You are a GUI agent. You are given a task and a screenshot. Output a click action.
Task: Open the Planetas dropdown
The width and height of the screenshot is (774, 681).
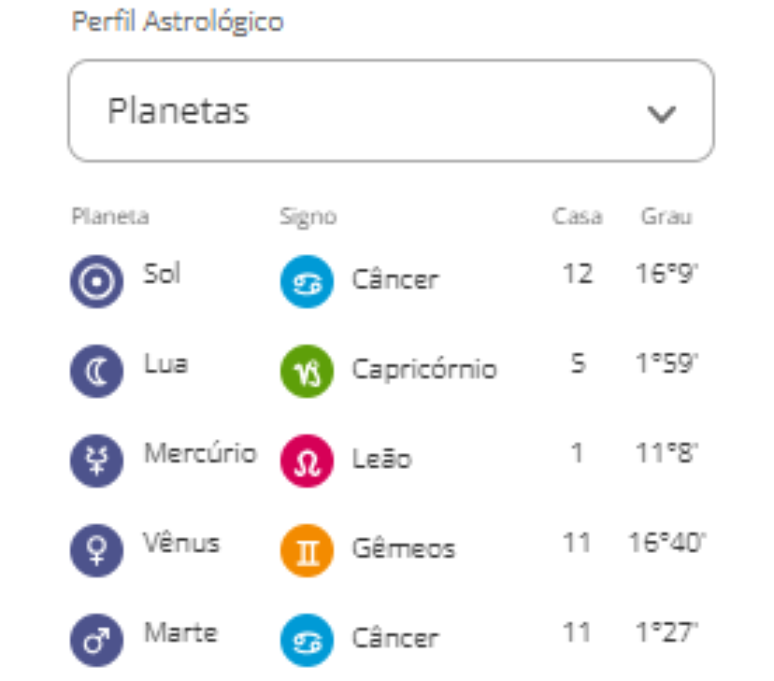point(390,111)
